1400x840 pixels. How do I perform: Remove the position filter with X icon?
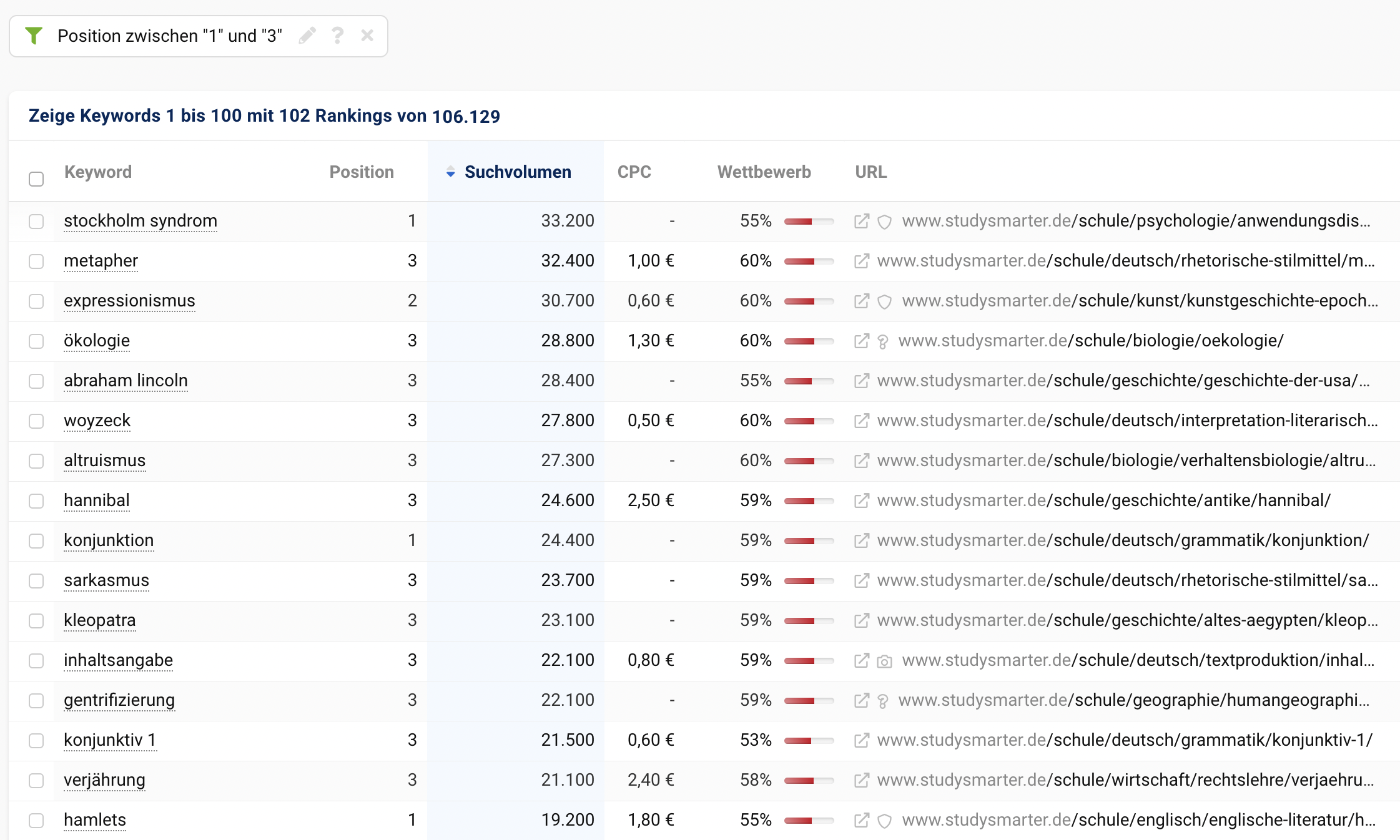(367, 36)
